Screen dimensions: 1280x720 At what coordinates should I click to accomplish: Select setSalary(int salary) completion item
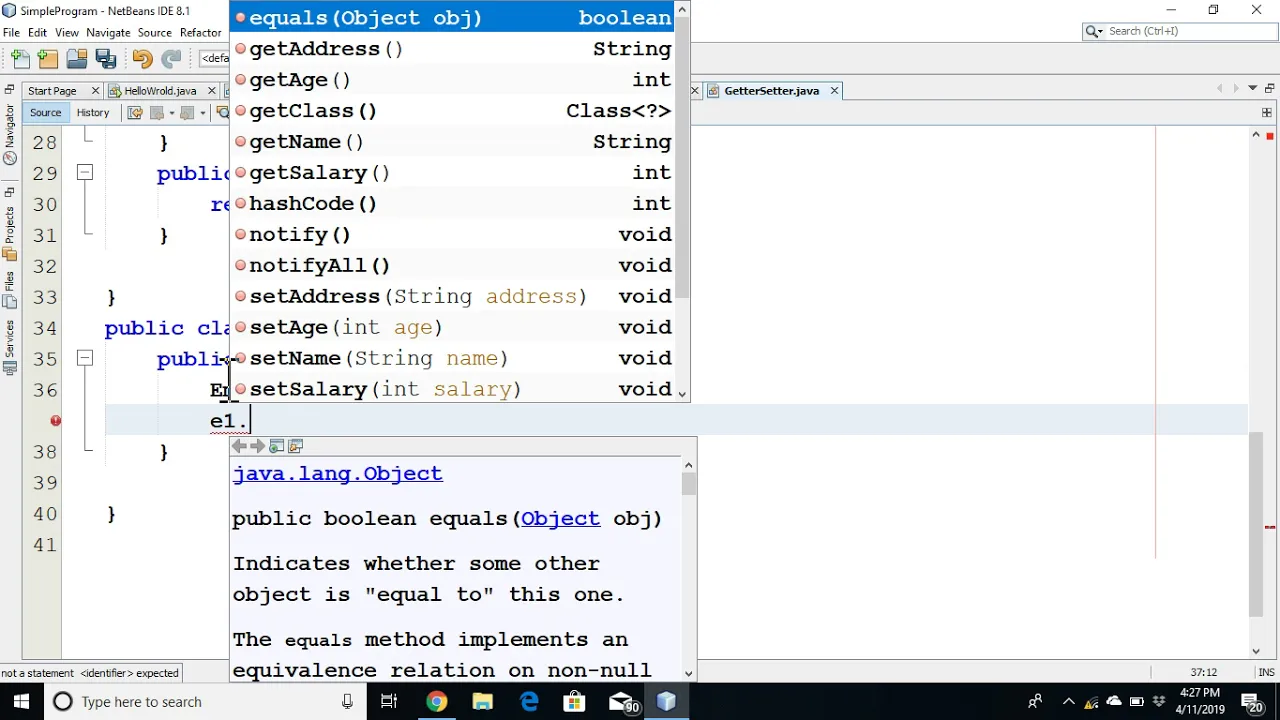point(454,389)
